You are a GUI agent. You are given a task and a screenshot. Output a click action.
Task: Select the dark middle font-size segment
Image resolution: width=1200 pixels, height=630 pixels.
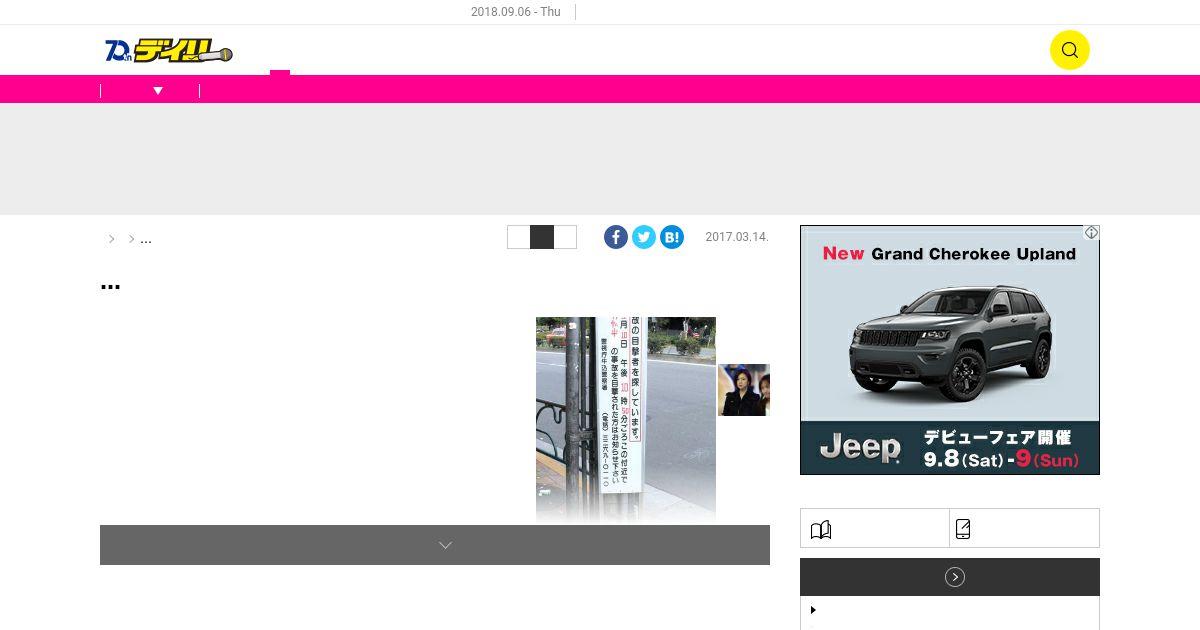pos(542,237)
